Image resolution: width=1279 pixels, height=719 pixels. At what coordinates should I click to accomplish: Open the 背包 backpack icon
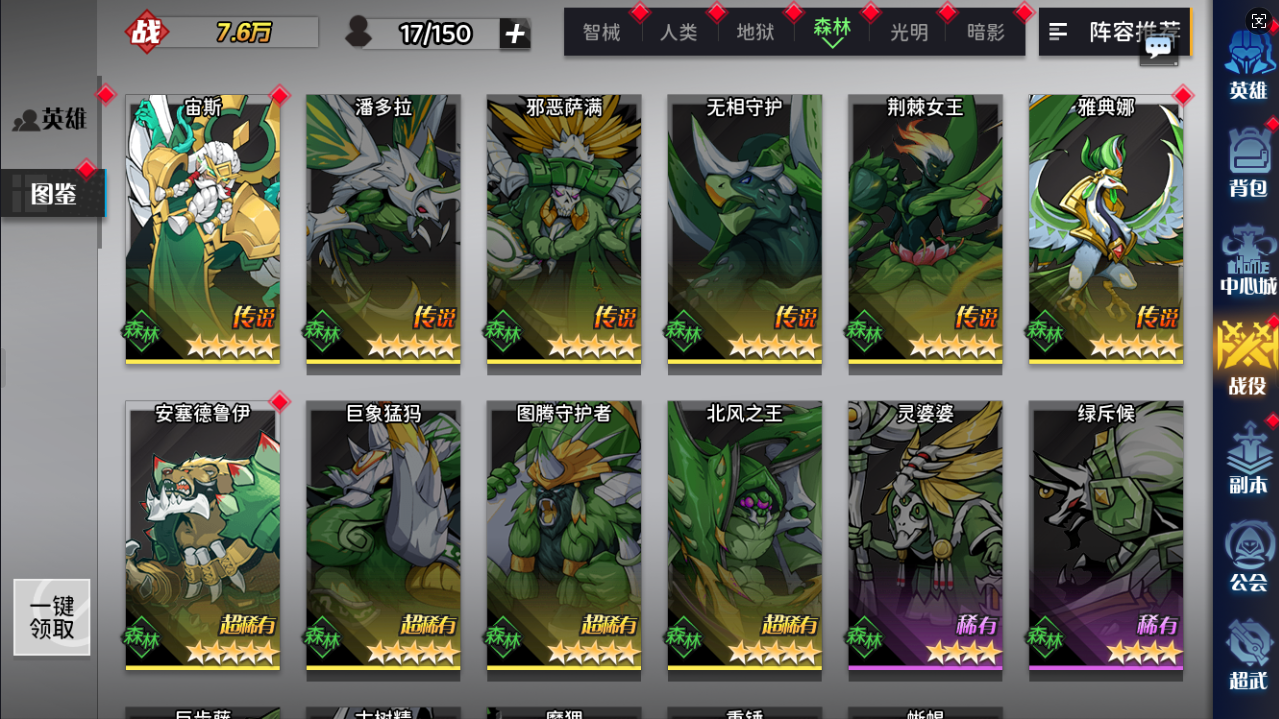(x=1248, y=160)
